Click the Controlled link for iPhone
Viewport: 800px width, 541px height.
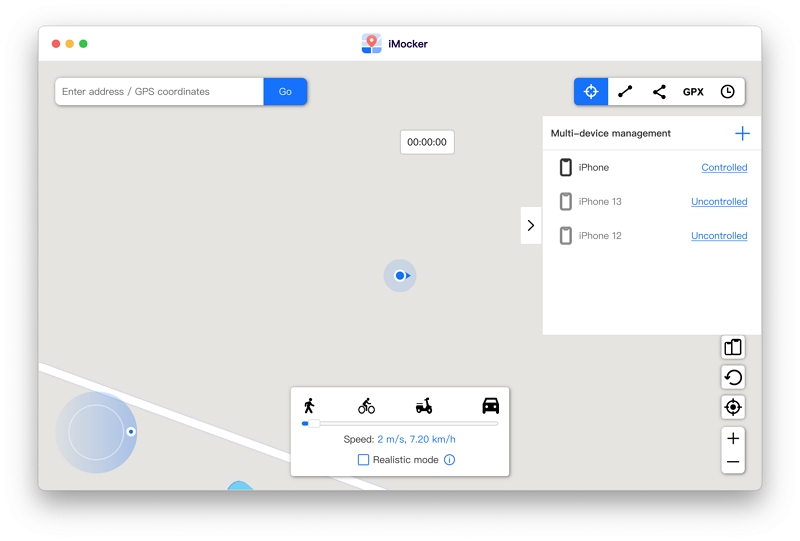coord(724,167)
